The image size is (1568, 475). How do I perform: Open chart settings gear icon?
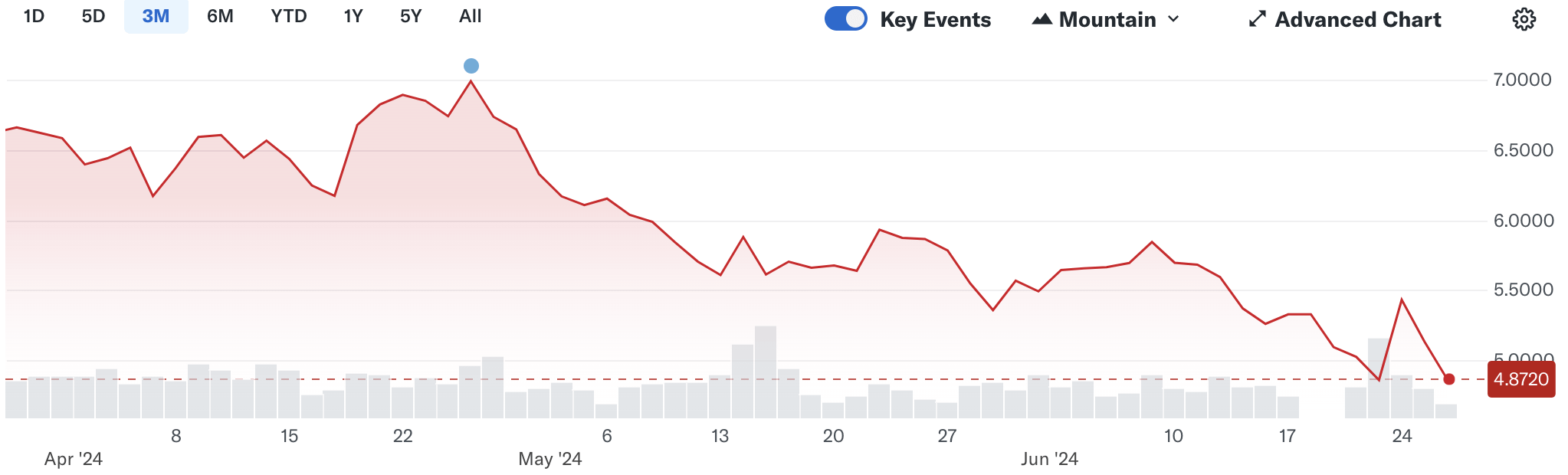click(1524, 20)
